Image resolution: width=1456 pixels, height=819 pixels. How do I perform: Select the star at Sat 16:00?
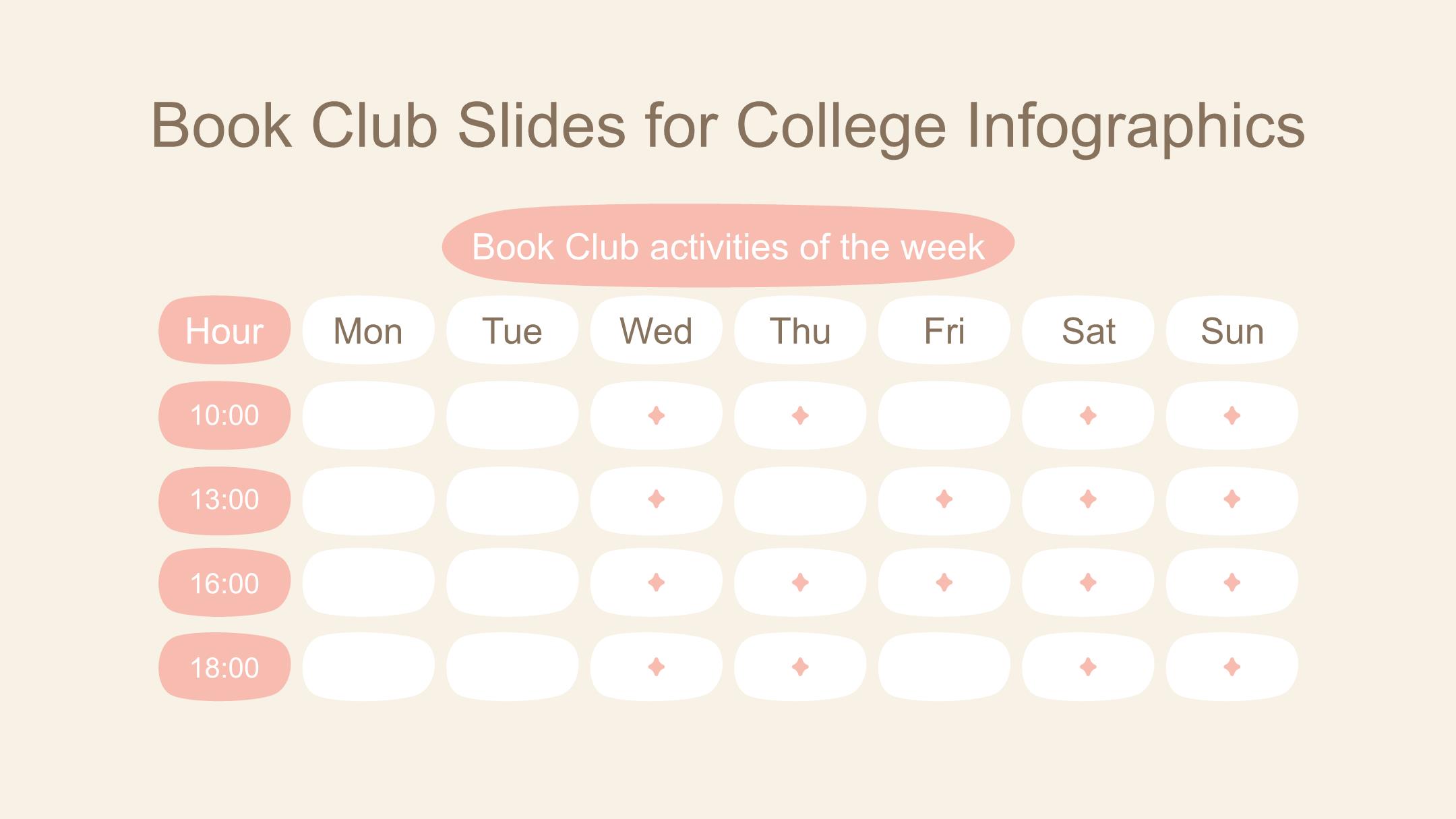point(1088,582)
